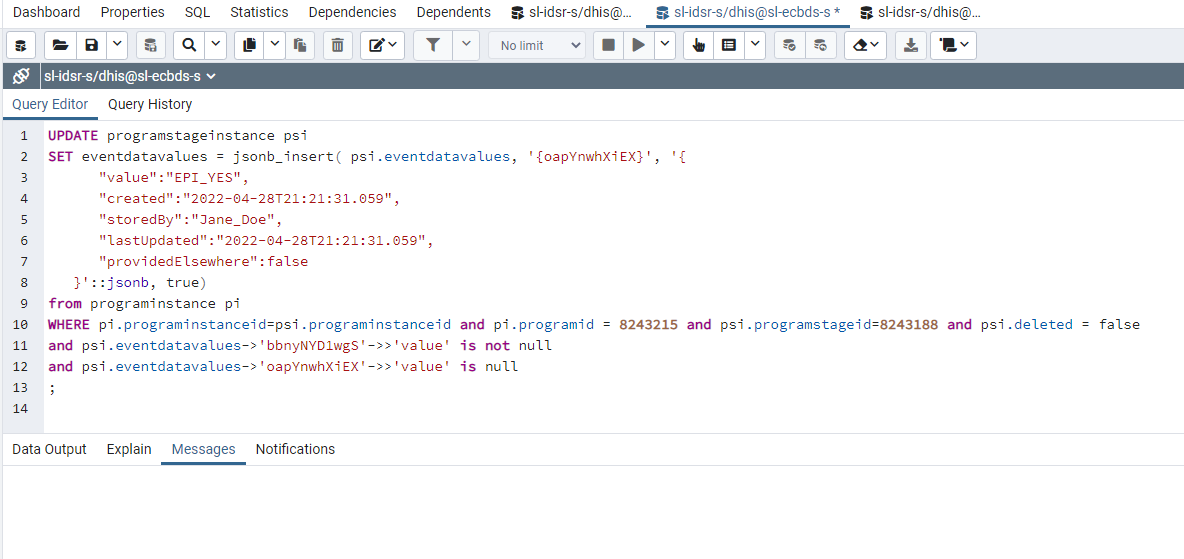Click the explain analyze table icon

729,45
